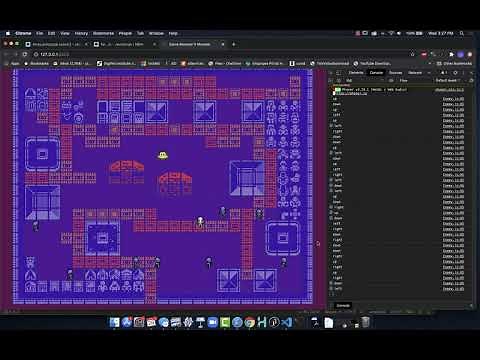Open the Help menu
480x360 pixels.
click(173, 33)
